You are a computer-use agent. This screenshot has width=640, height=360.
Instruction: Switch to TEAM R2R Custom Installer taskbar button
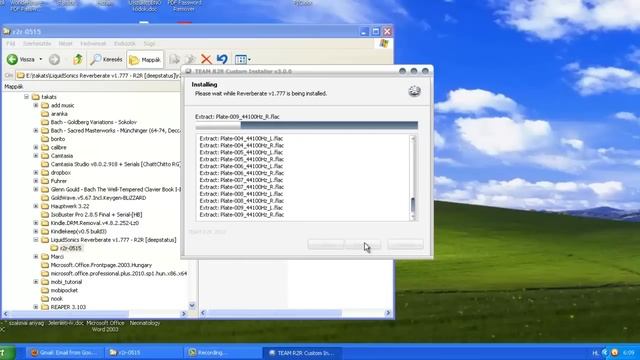click(302, 353)
